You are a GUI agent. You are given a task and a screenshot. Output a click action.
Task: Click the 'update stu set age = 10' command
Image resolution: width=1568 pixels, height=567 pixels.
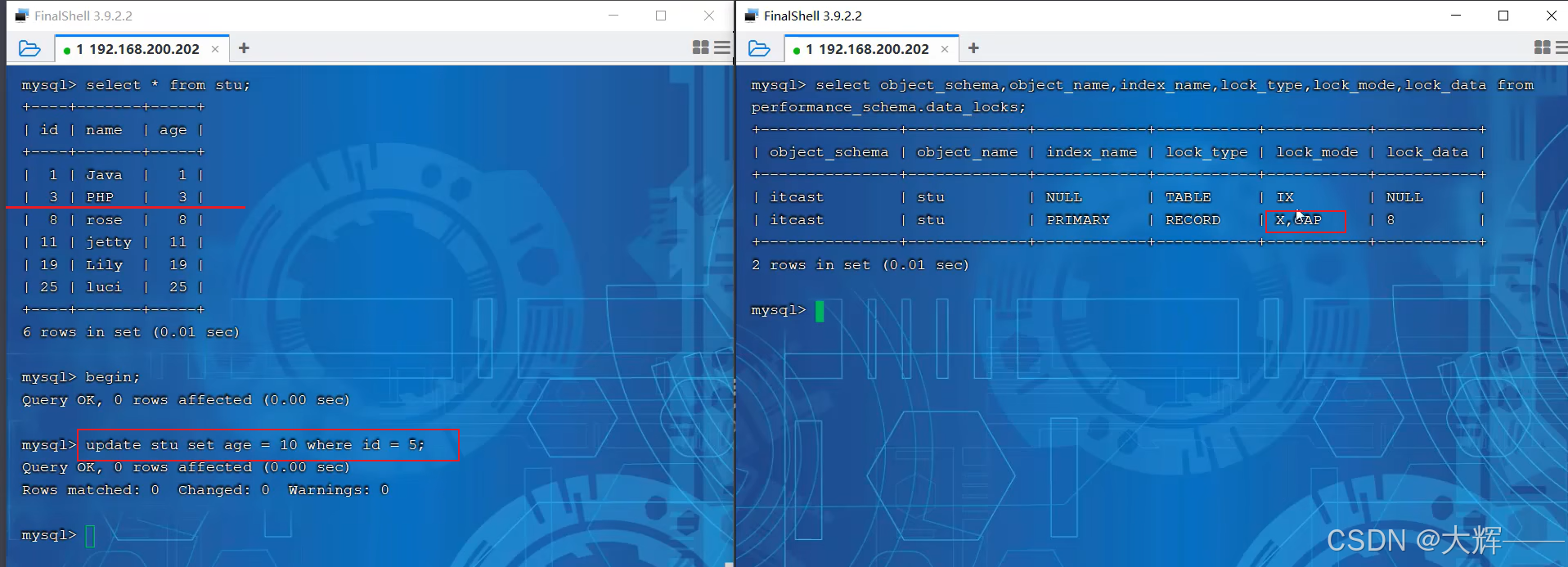[255, 445]
